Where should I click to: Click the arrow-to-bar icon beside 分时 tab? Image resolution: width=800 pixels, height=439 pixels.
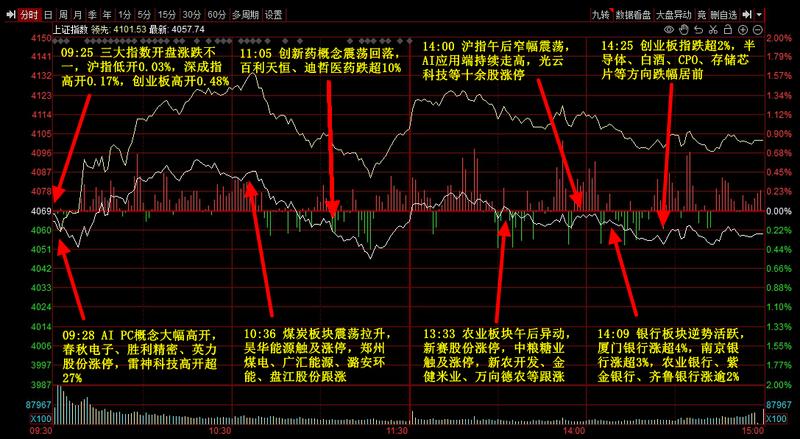coord(10,15)
